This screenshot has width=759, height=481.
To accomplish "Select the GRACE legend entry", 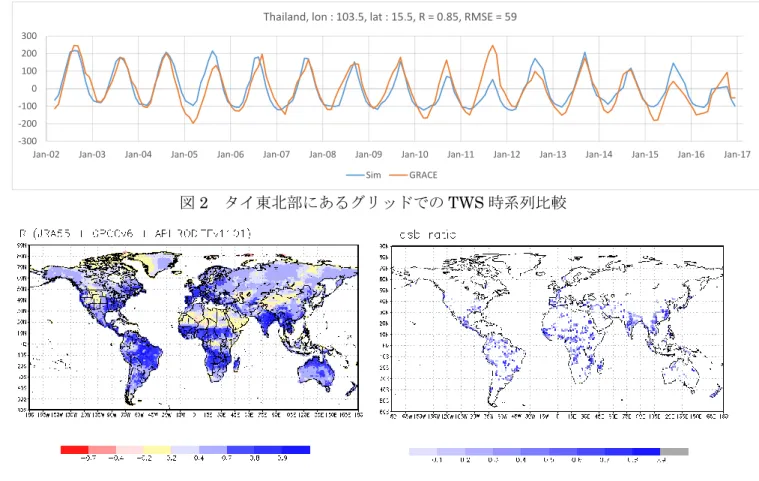I will pyautogui.click(x=414, y=175).
